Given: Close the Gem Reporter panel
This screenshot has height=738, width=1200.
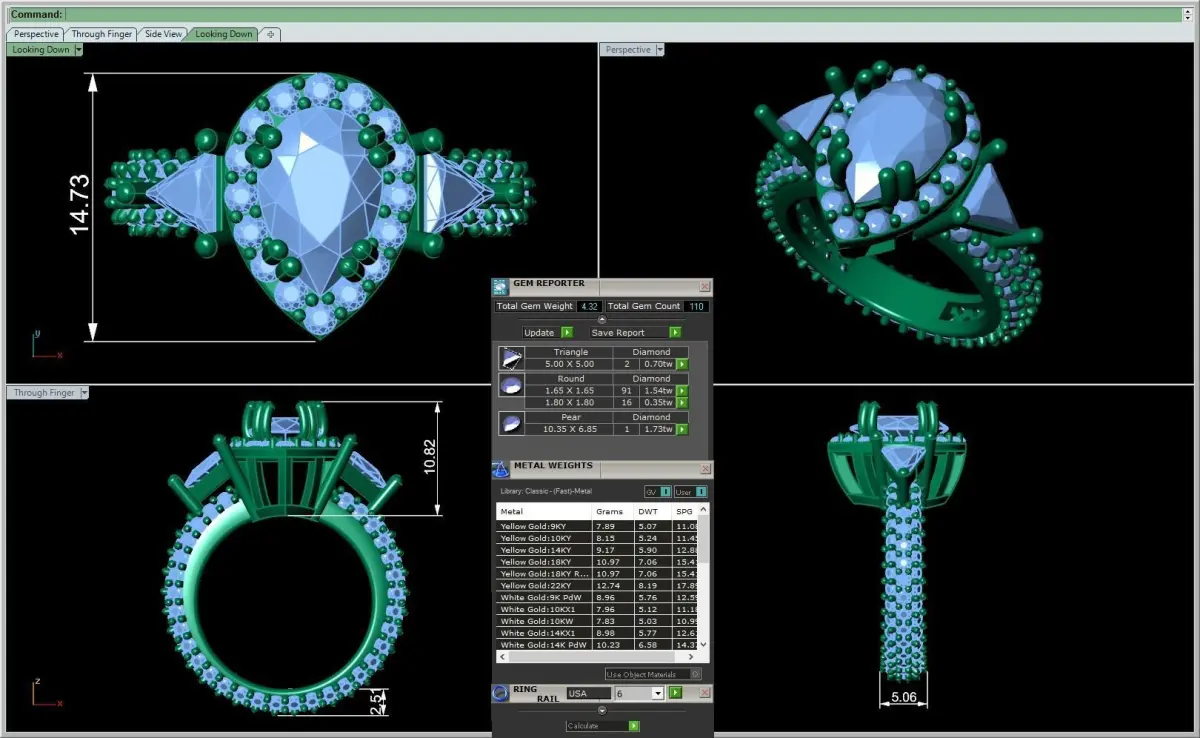Looking at the screenshot, I should click(x=705, y=287).
